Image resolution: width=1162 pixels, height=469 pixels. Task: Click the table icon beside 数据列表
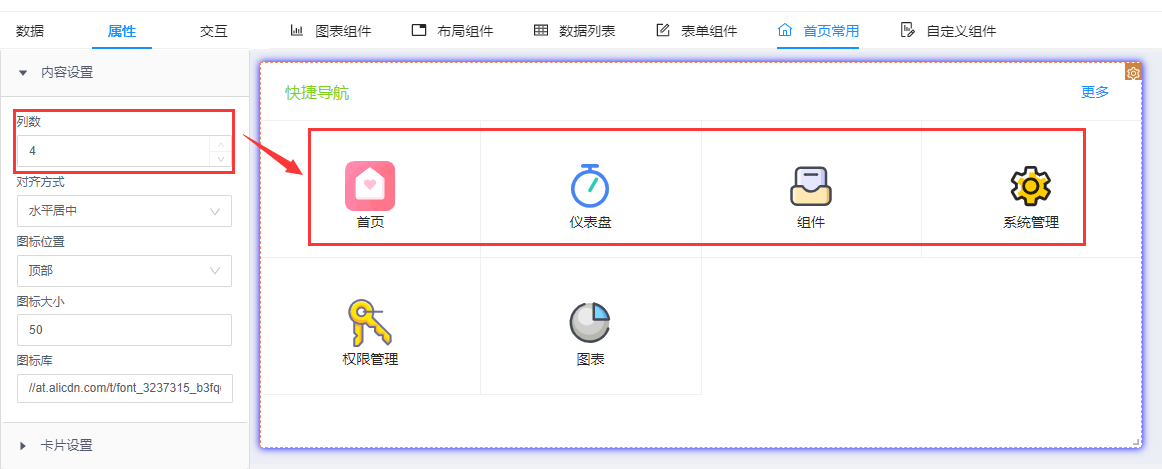point(541,30)
